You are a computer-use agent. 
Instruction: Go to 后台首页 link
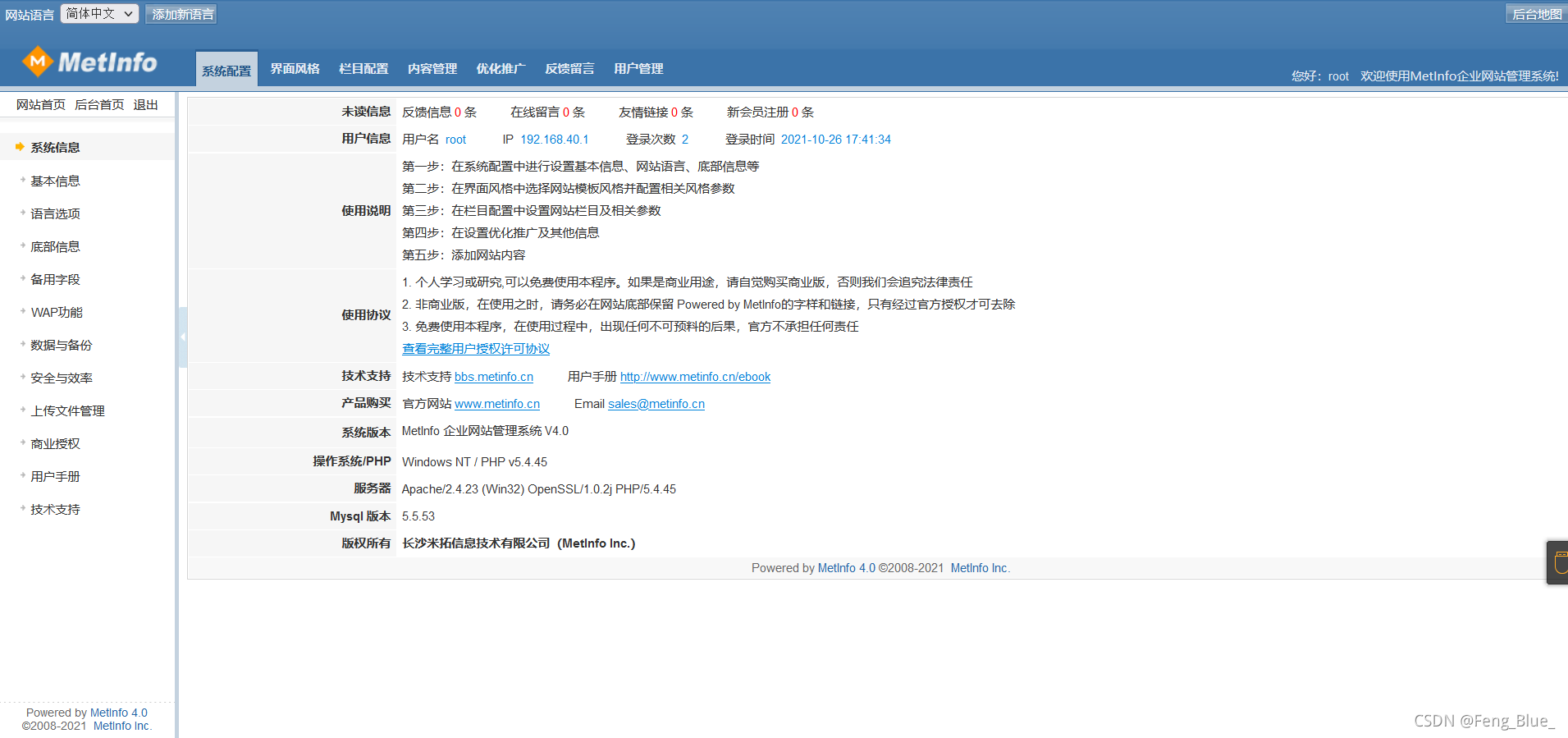click(99, 105)
